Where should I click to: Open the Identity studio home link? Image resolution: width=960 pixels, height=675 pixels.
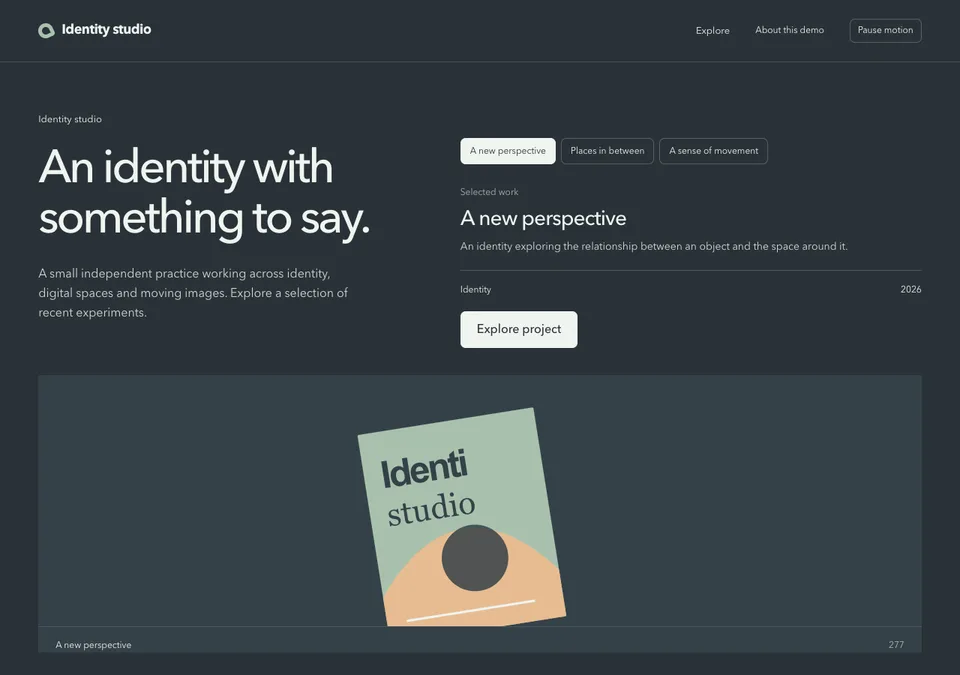click(x=94, y=30)
